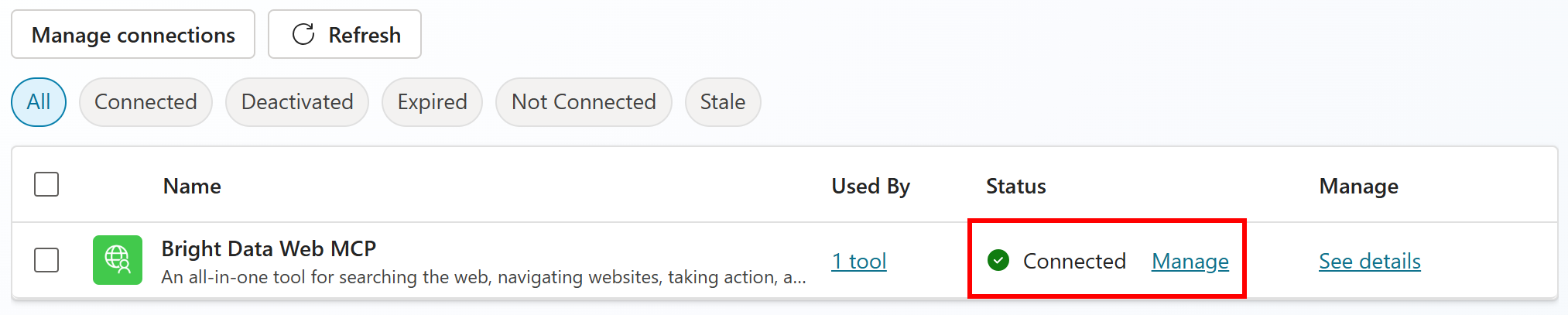1568x315 pixels.
Task: Click the green Connected checkmark icon
Action: [x=998, y=261]
